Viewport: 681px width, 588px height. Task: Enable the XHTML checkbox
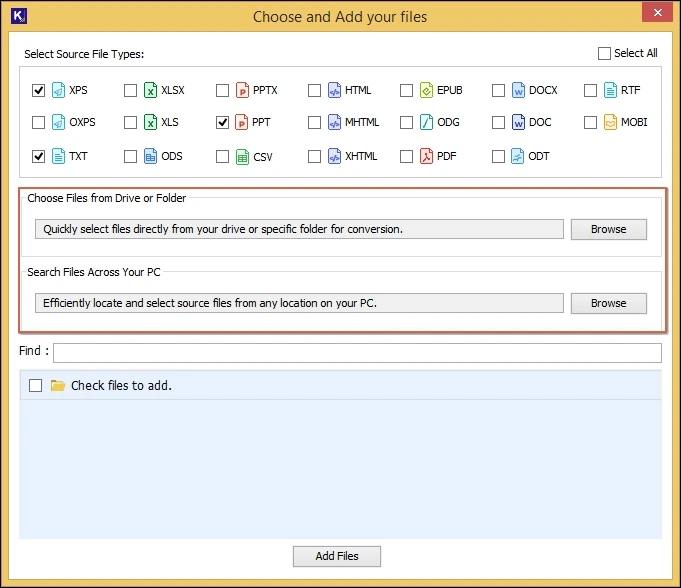point(314,156)
